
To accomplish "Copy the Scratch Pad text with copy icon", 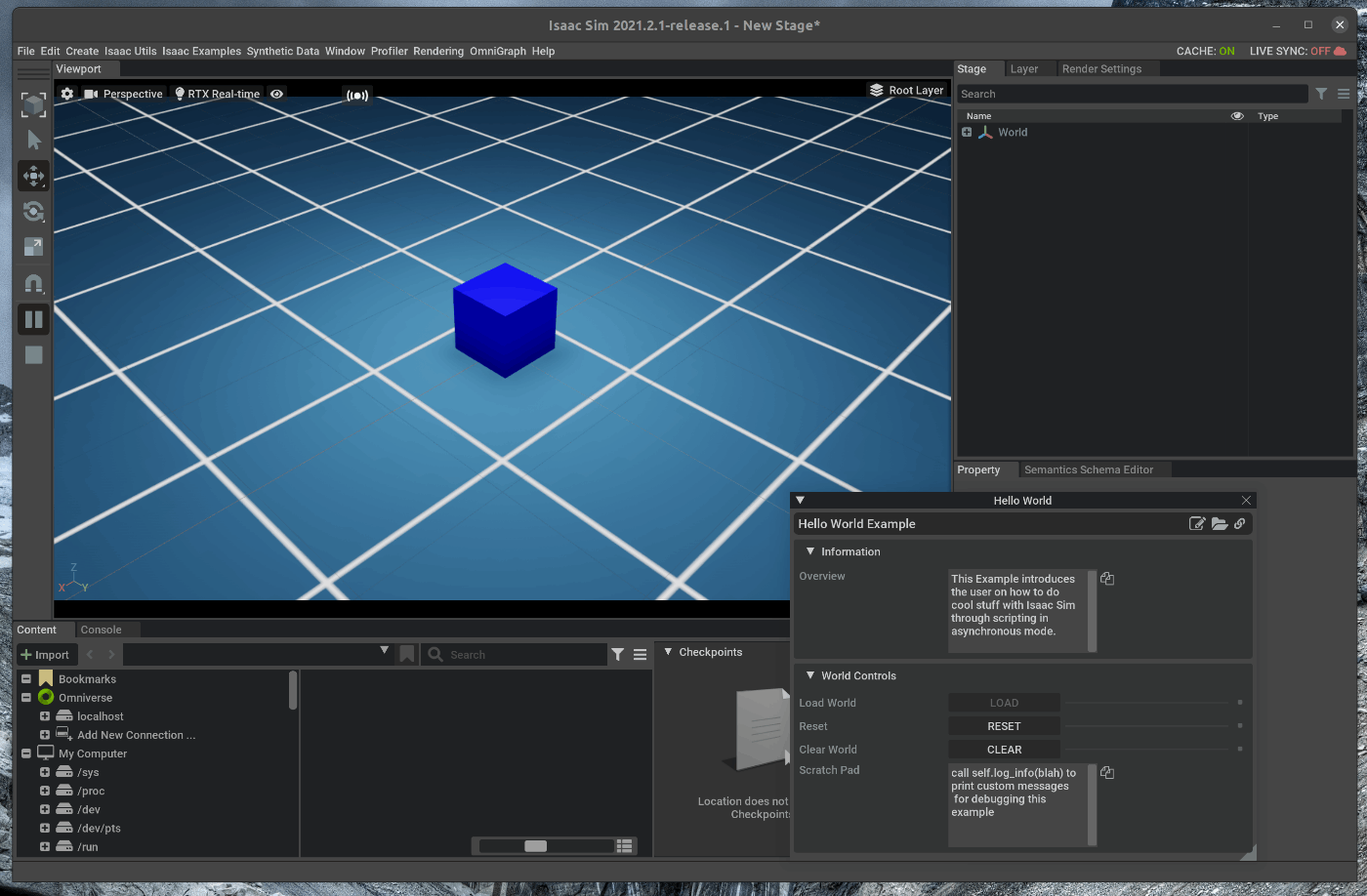I will pos(1107,773).
